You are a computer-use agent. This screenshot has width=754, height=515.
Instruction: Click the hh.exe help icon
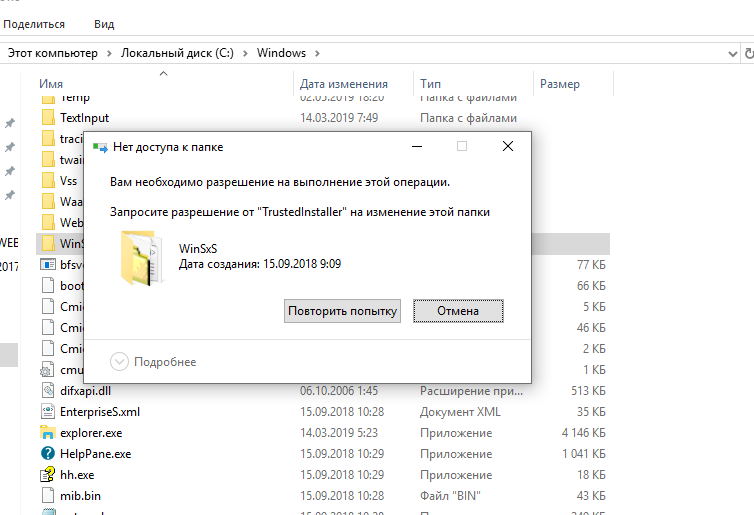[48, 475]
